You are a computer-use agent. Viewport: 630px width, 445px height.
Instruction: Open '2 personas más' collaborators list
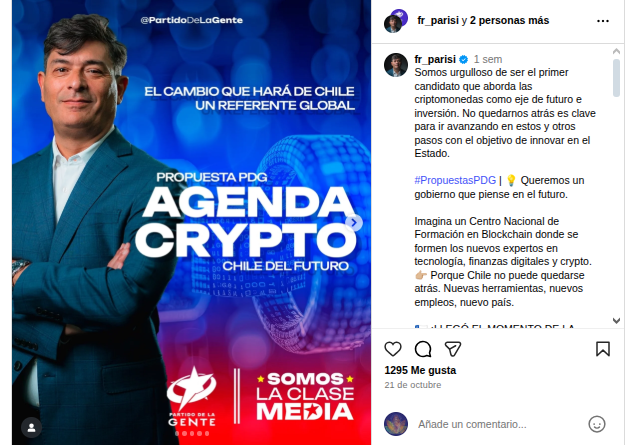[509, 20]
